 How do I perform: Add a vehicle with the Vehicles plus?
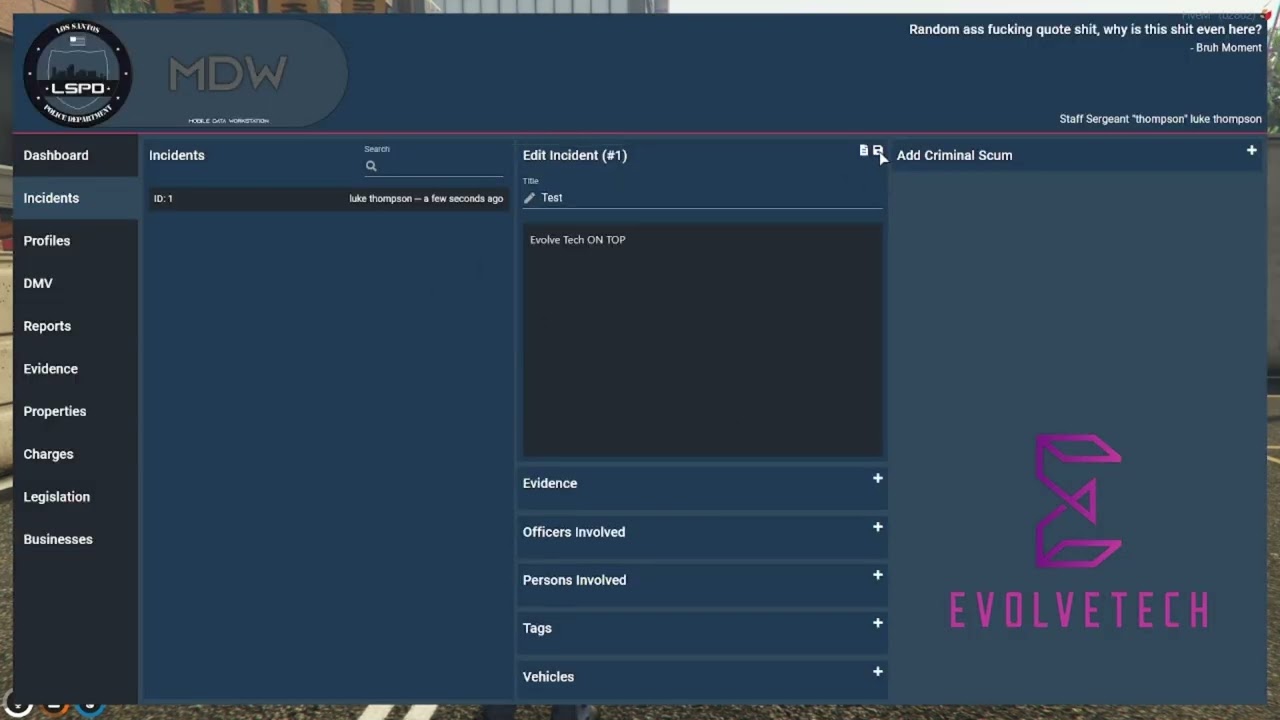(x=878, y=672)
